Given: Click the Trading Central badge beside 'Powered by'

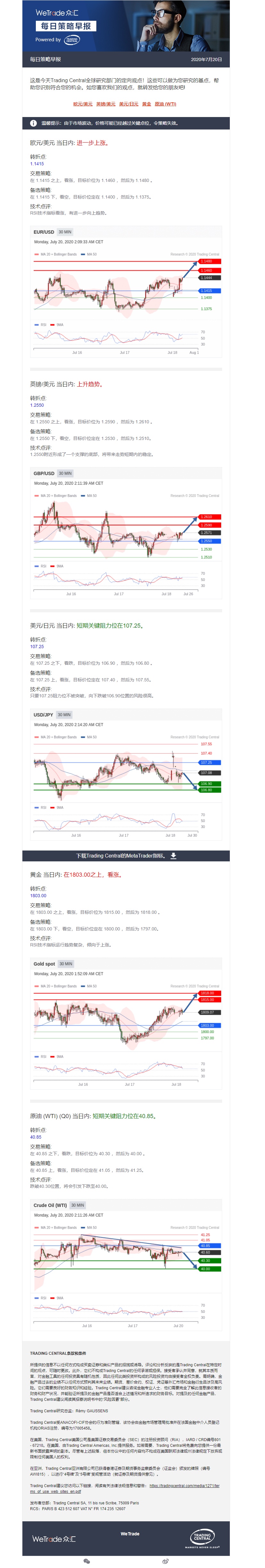Looking at the screenshot, I should 72,40.
